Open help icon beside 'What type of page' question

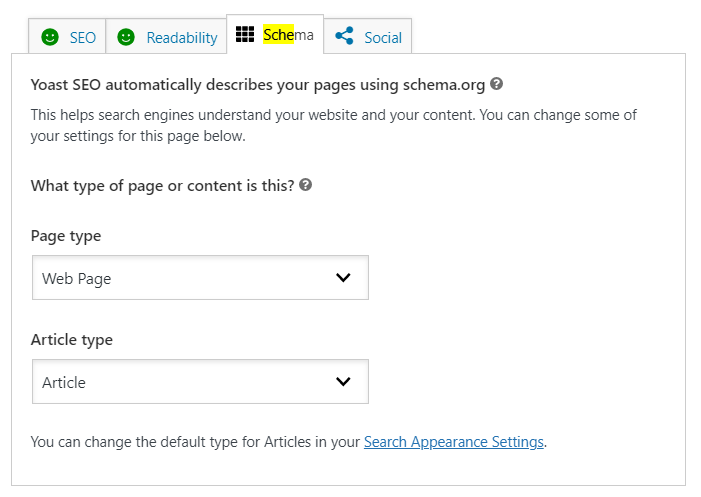point(305,185)
